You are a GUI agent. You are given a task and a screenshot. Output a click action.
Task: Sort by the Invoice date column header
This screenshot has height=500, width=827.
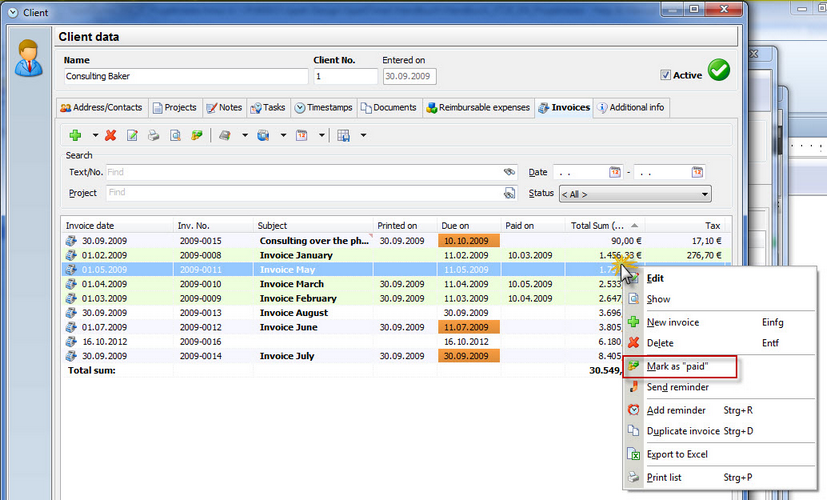(x=117, y=225)
